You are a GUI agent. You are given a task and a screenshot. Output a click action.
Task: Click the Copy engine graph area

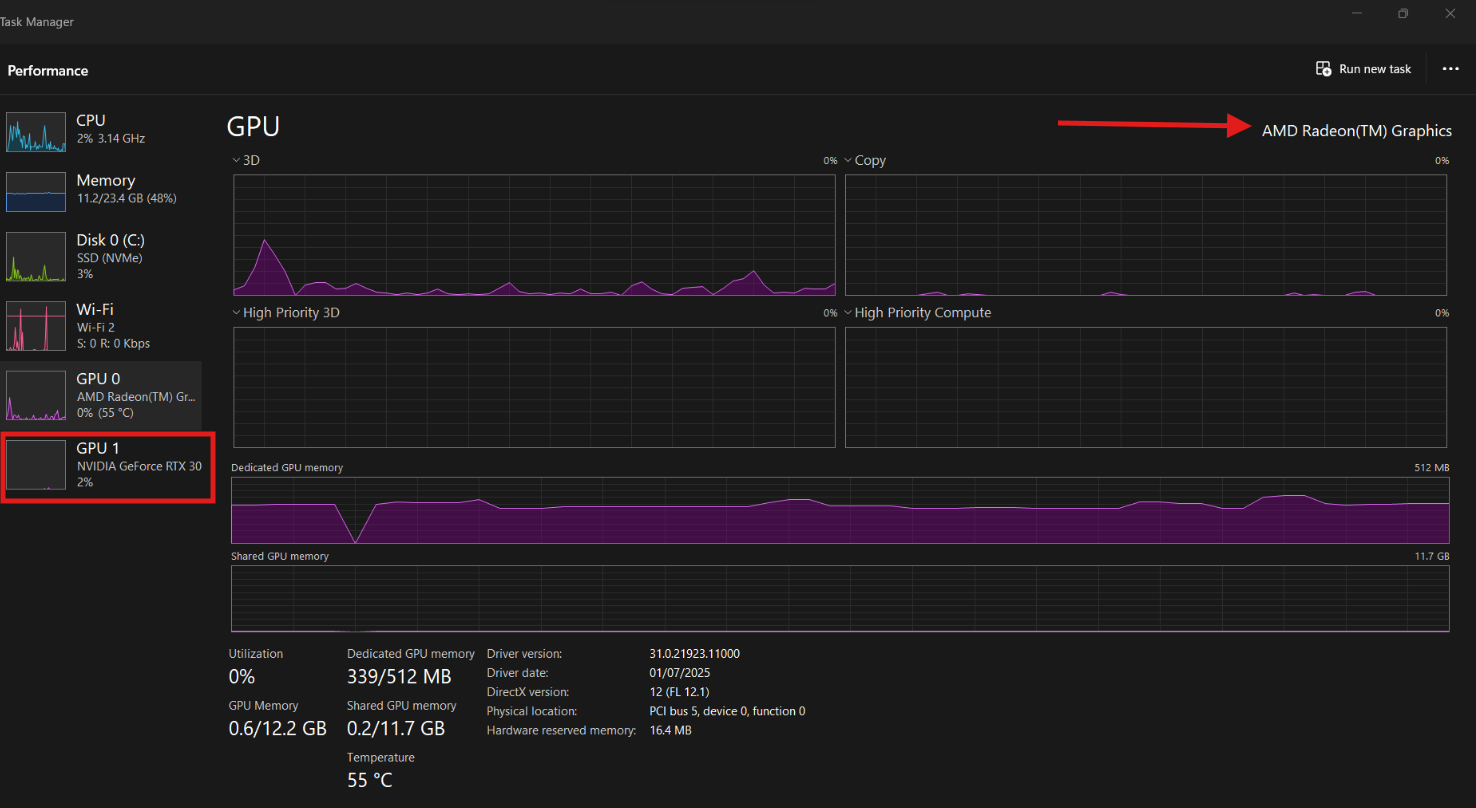tap(1145, 235)
